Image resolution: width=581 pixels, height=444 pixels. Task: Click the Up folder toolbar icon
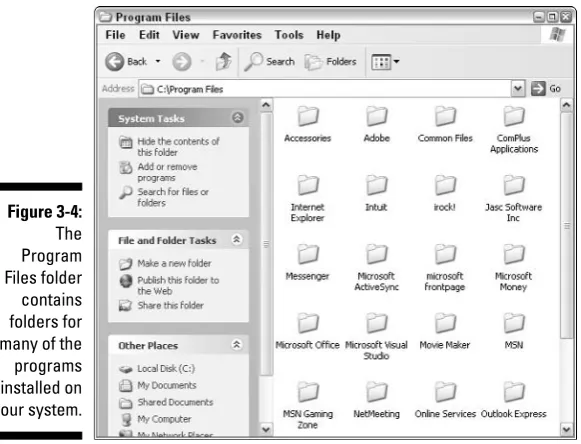223,61
